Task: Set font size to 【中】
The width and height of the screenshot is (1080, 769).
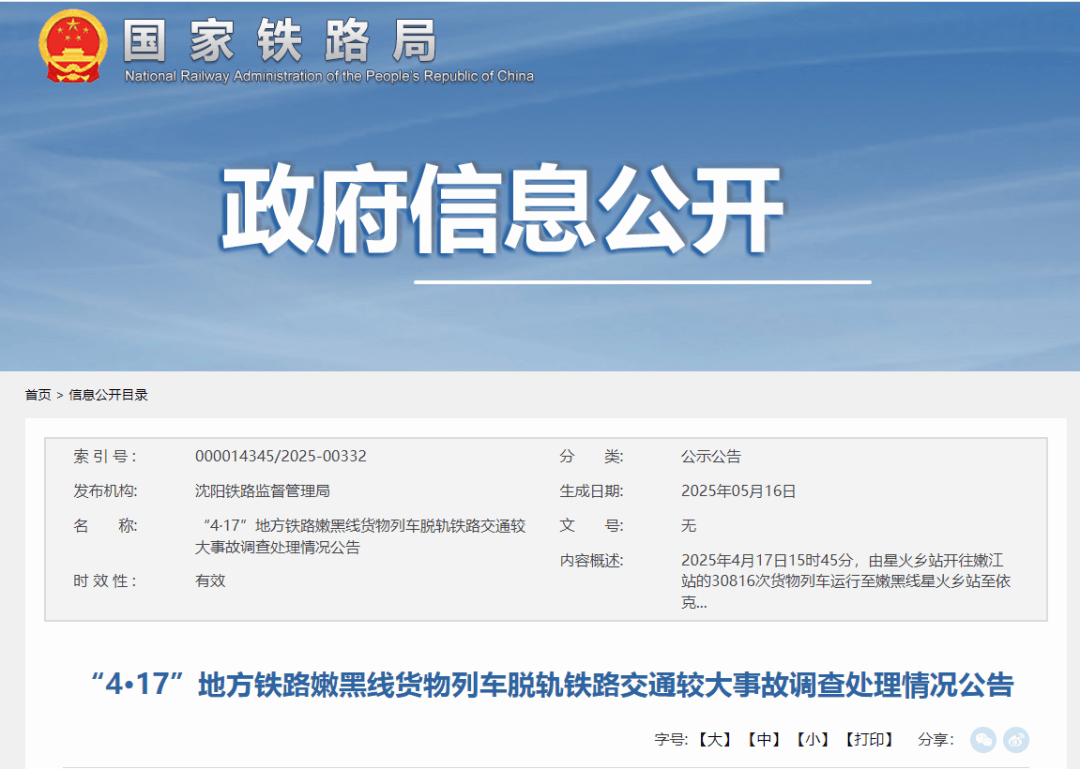Action: (764, 739)
